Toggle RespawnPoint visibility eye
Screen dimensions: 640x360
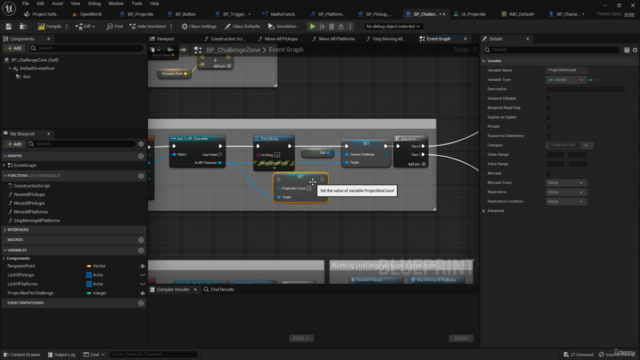[142, 266]
